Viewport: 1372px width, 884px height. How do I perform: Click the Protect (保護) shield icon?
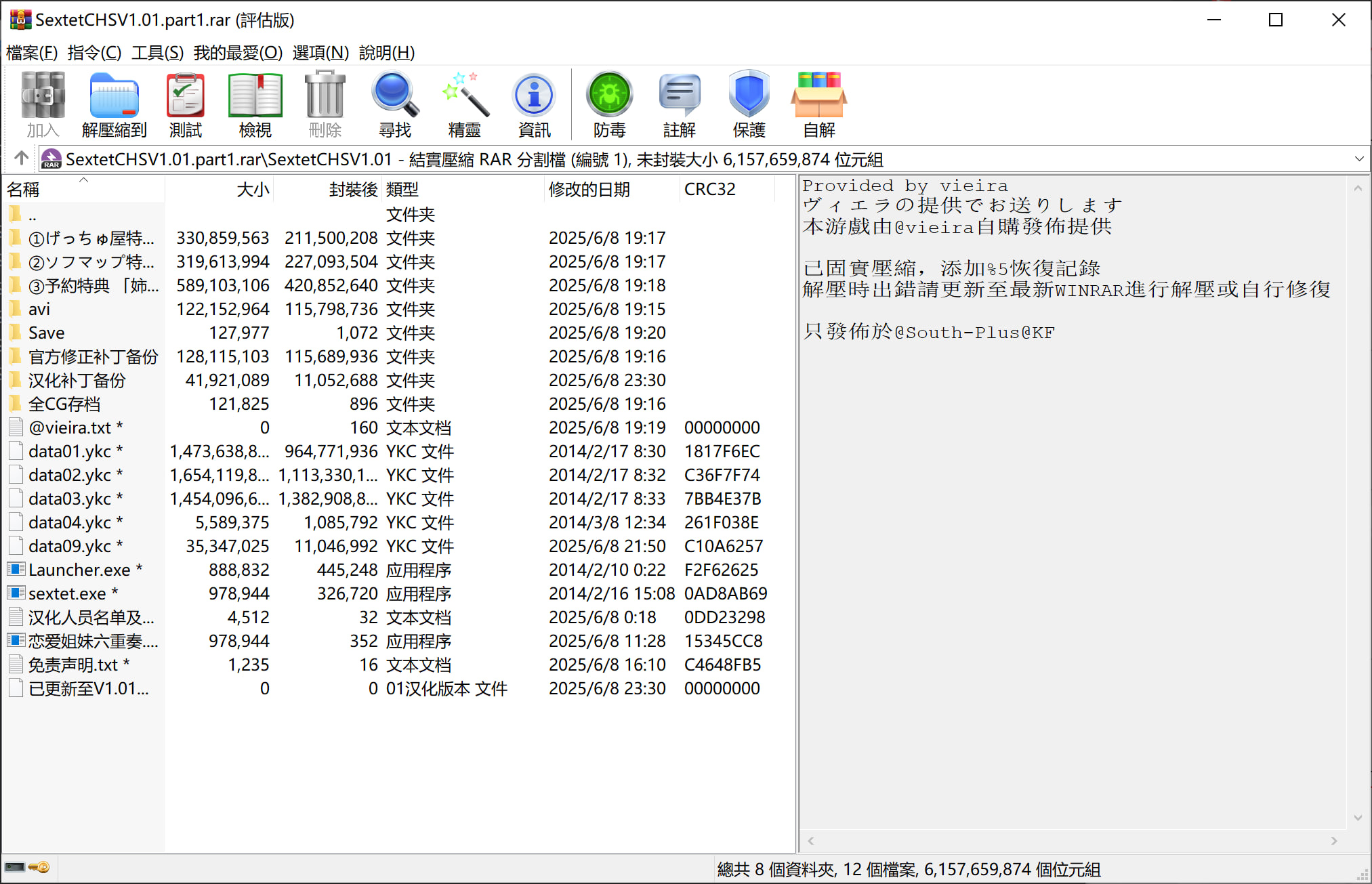pyautogui.click(x=749, y=104)
